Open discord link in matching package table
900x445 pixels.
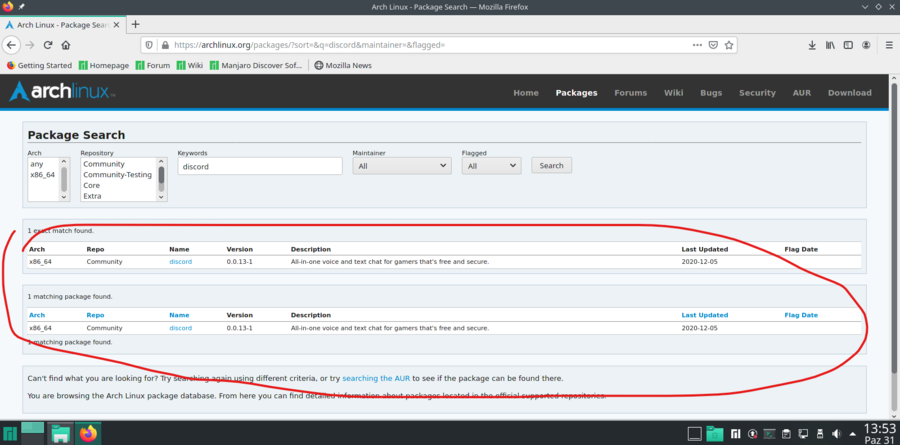181,328
